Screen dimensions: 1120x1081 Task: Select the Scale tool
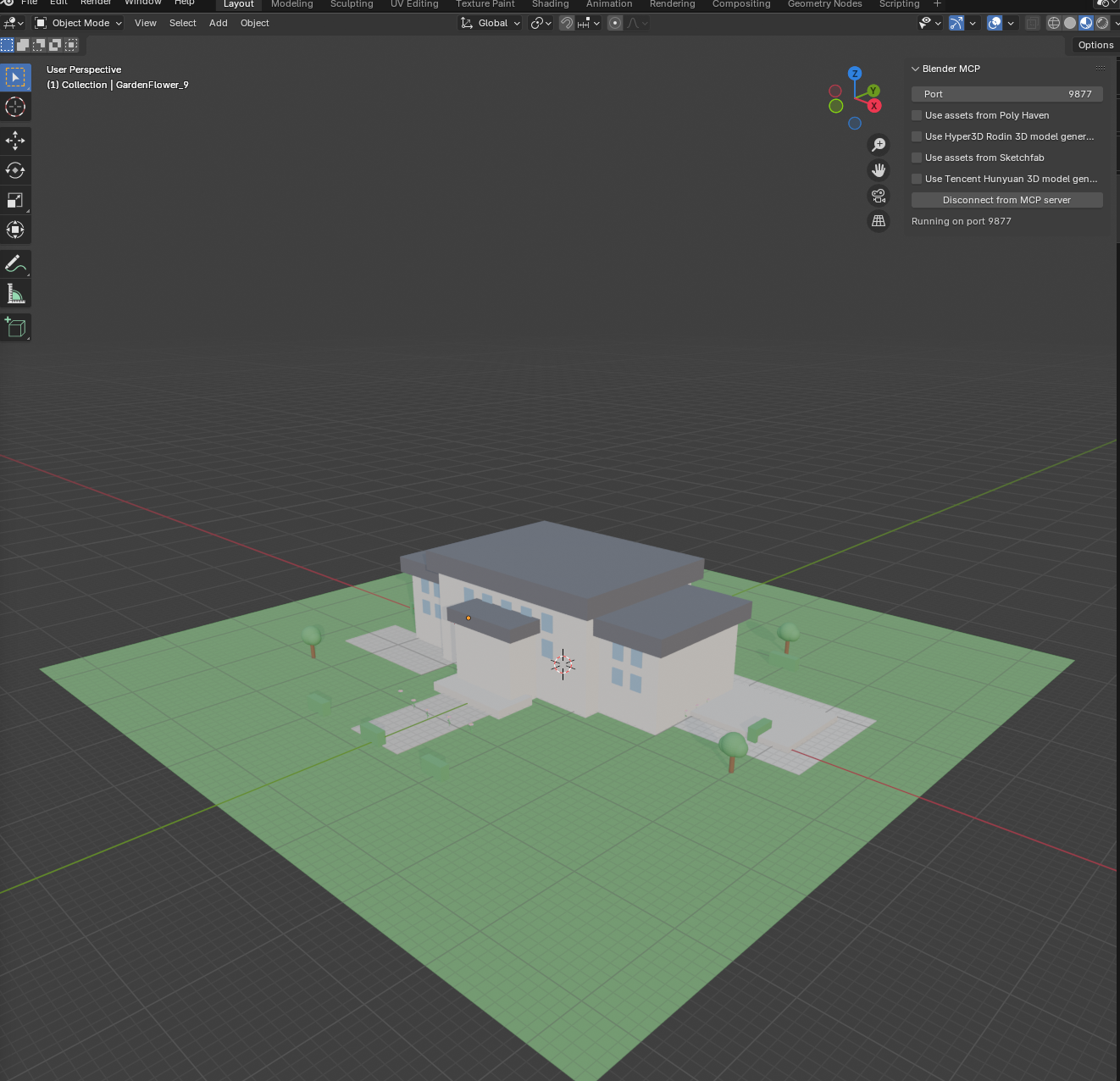[x=15, y=200]
